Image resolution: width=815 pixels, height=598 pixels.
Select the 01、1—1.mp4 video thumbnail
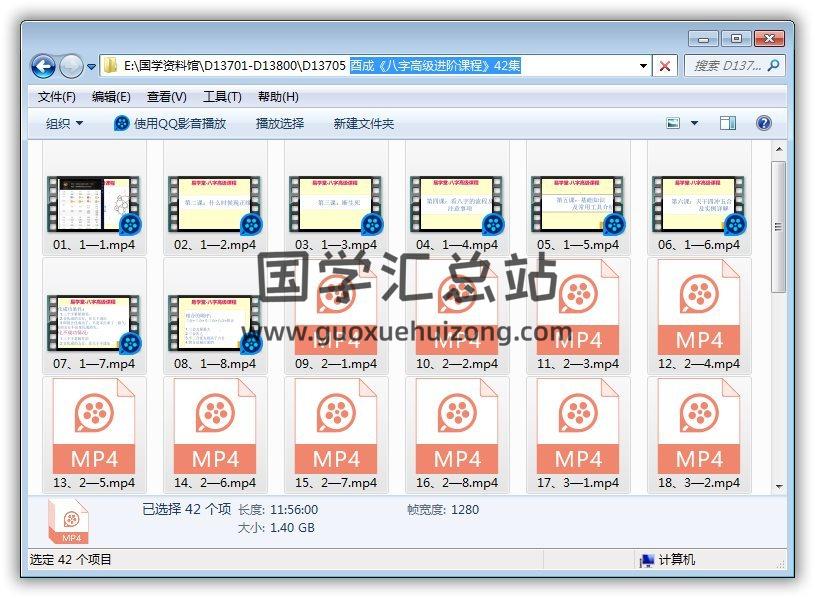click(94, 205)
